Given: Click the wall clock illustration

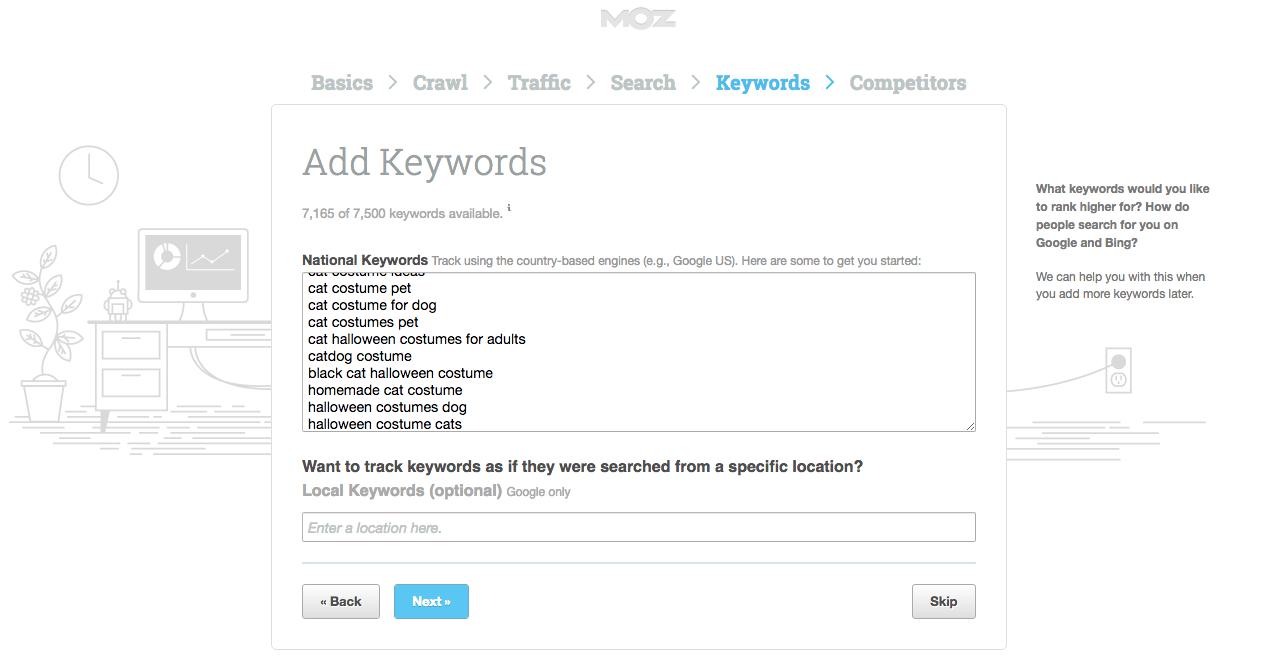Looking at the screenshot, I should (89, 175).
